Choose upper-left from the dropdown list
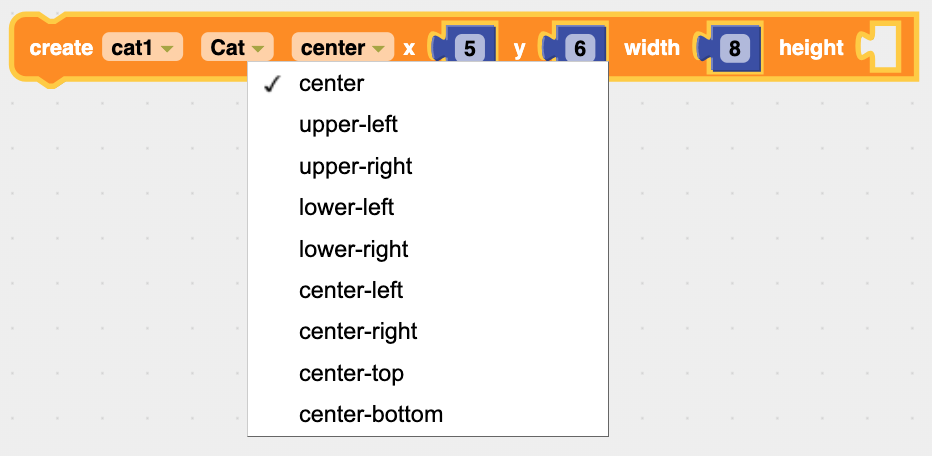The height and width of the screenshot is (456, 932). coord(427,125)
